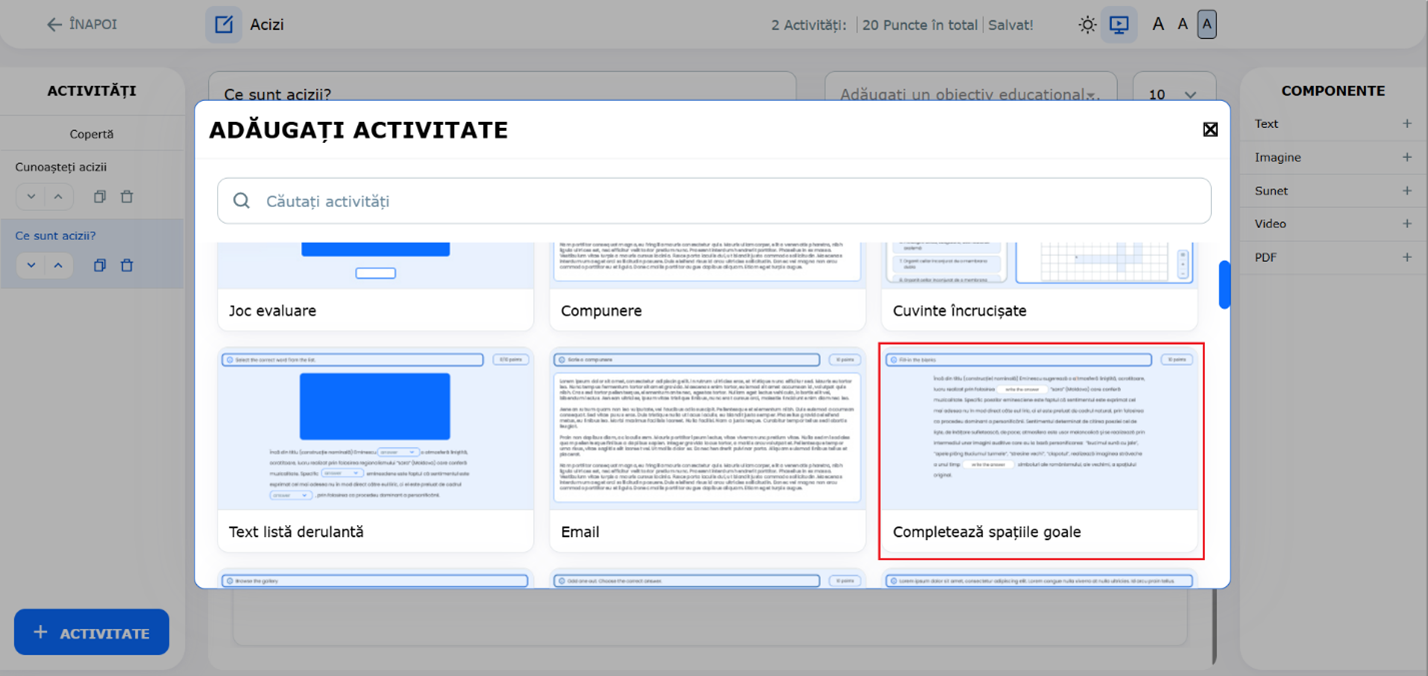Delete the Cunoașteți acizii activity
1428x676 pixels.
(x=127, y=197)
